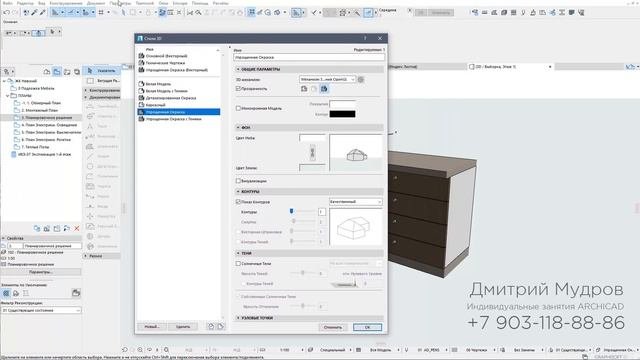
Task: Select the highlighted transparency mode icon
Action: coord(324,89)
